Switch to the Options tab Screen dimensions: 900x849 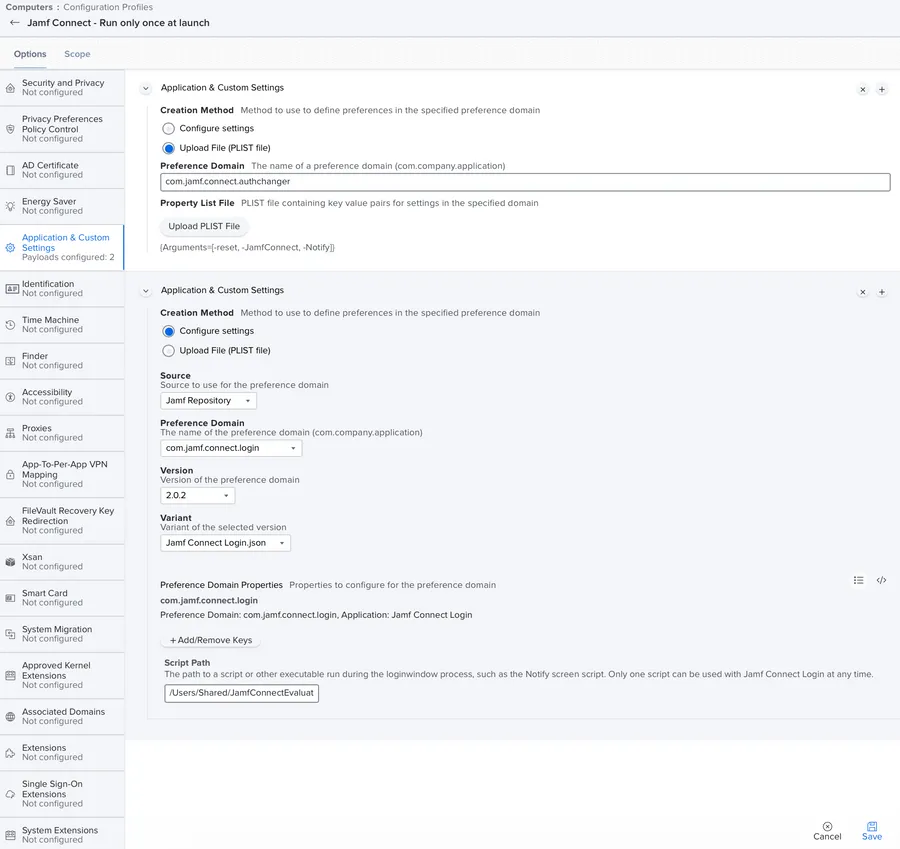pyautogui.click(x=30, y=54)
